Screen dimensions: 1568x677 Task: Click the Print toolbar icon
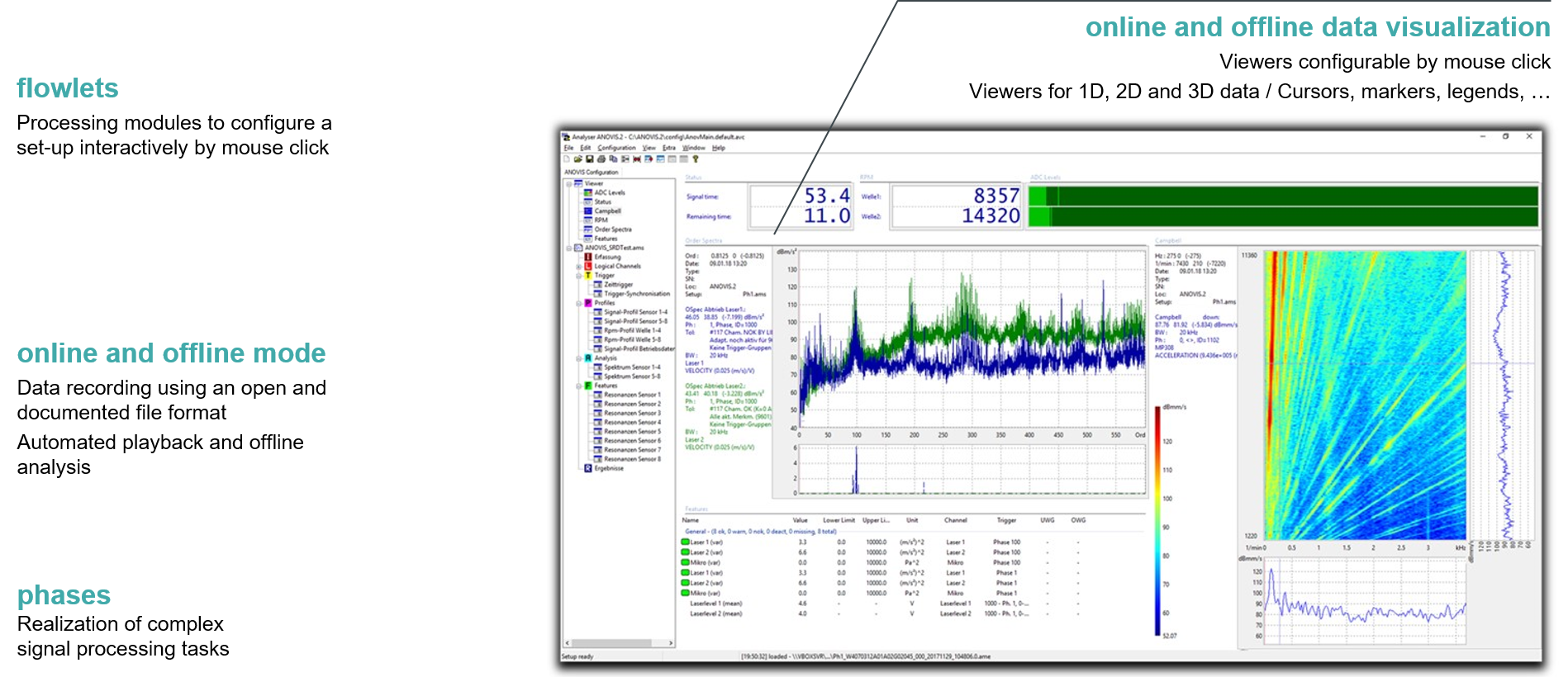(601, 159)
